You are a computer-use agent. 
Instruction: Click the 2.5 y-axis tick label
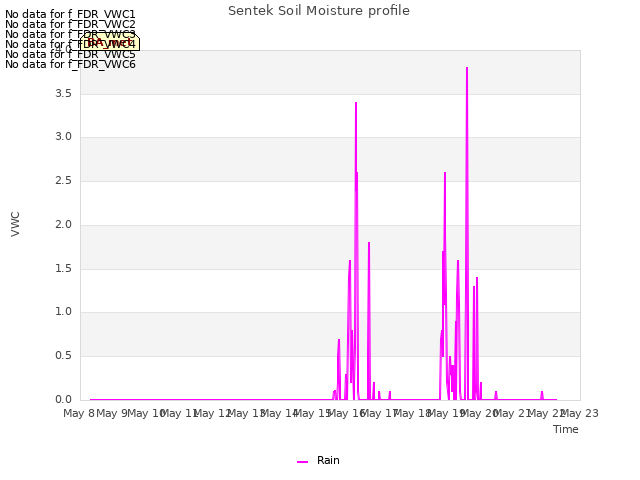click(63, 180)
